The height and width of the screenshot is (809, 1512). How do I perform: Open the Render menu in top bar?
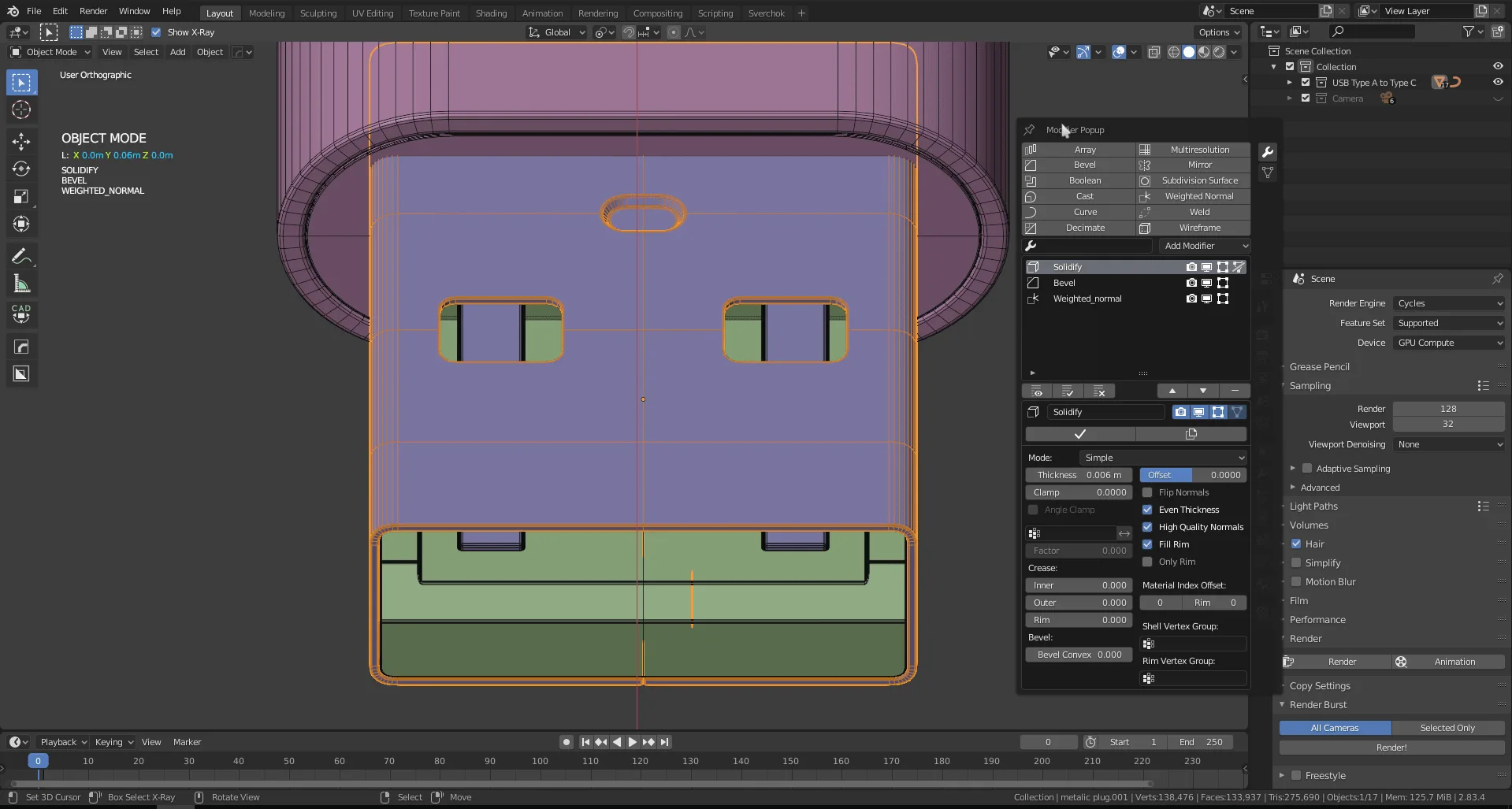(93, 11)
